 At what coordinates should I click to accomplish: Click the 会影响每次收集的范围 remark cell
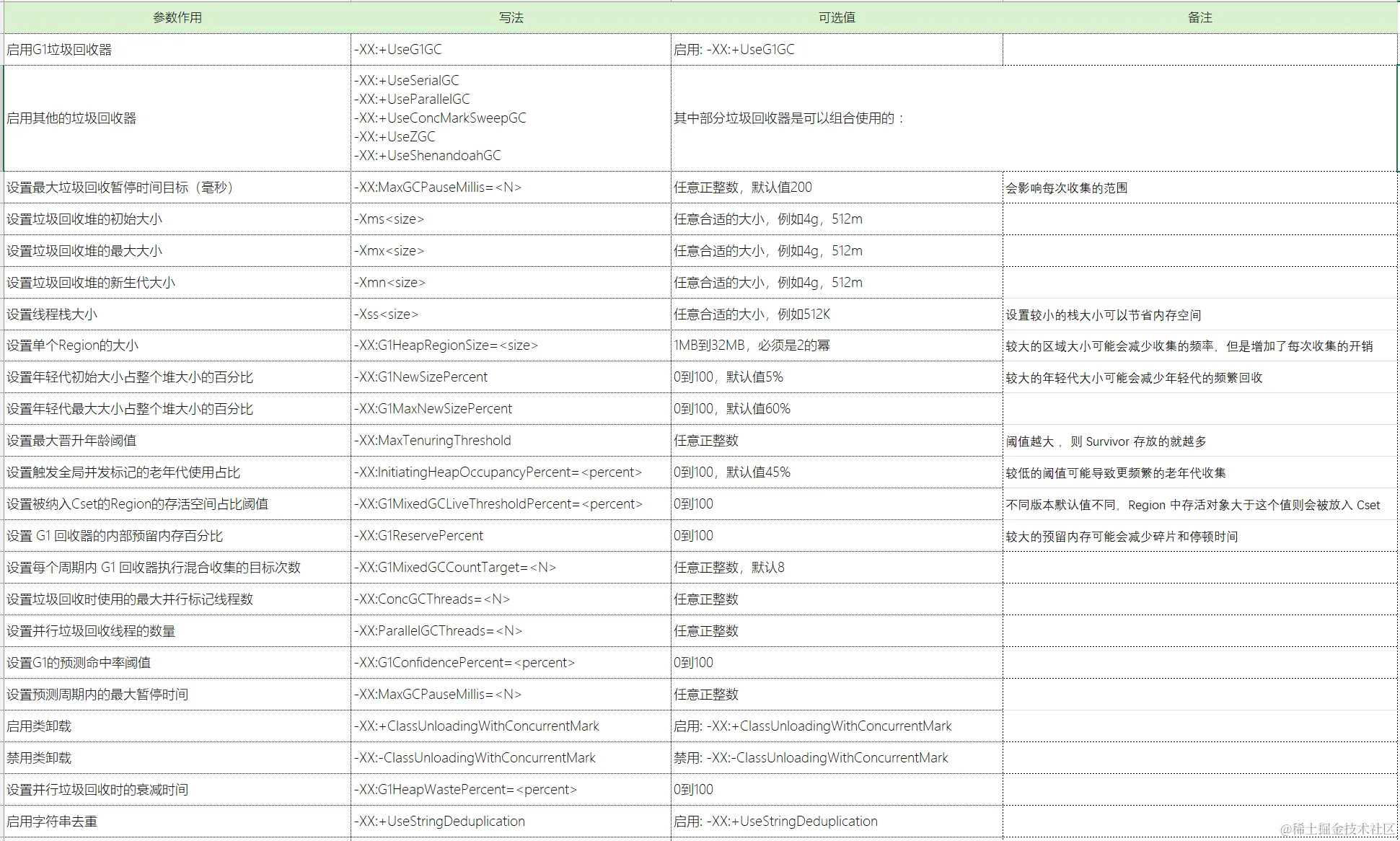click(x=1067, y=188)
